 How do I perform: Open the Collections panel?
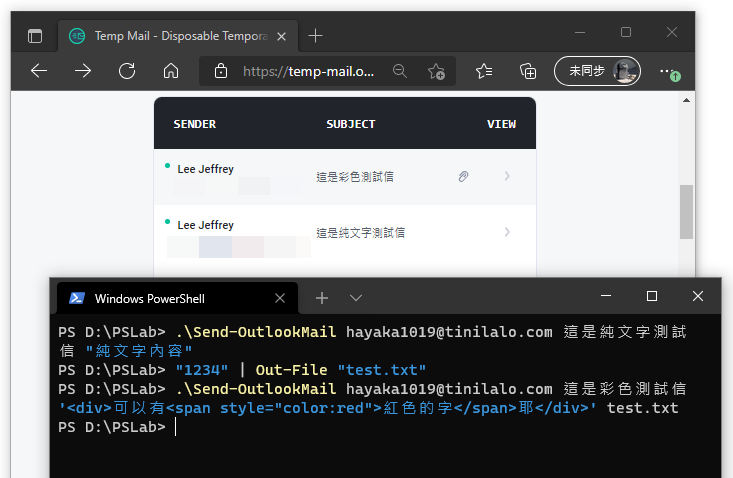[528, 71]
